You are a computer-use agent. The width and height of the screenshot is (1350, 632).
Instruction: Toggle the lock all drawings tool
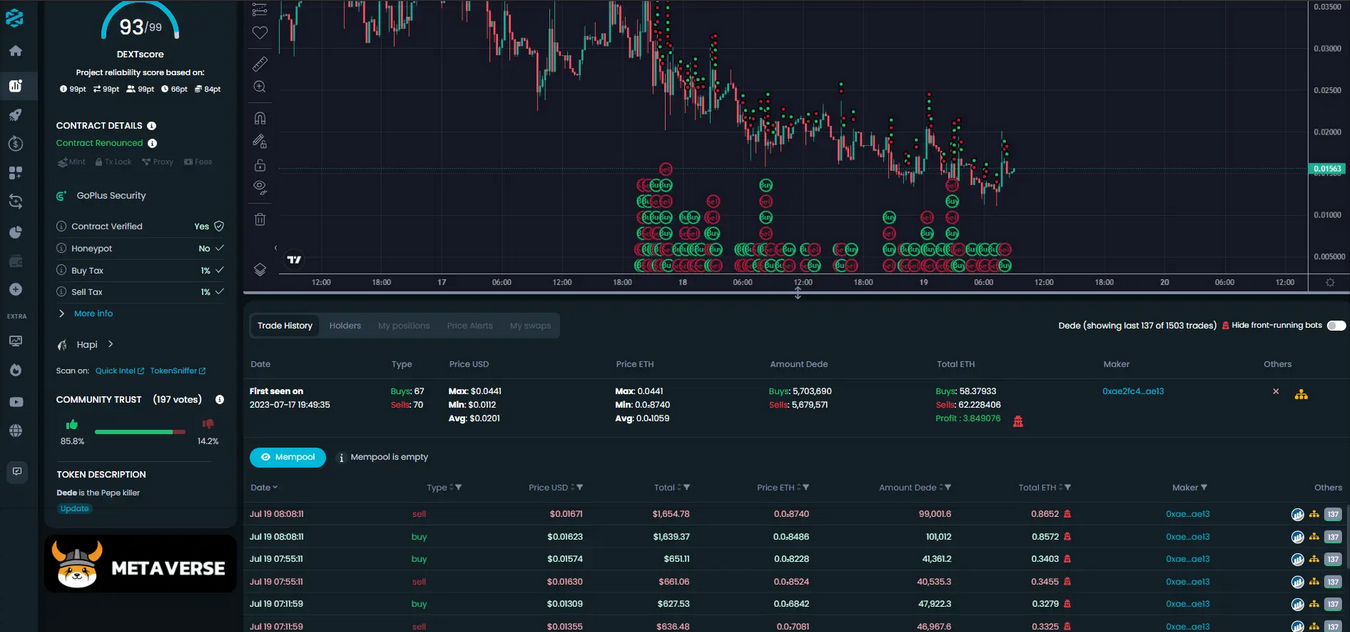[260, 165]
